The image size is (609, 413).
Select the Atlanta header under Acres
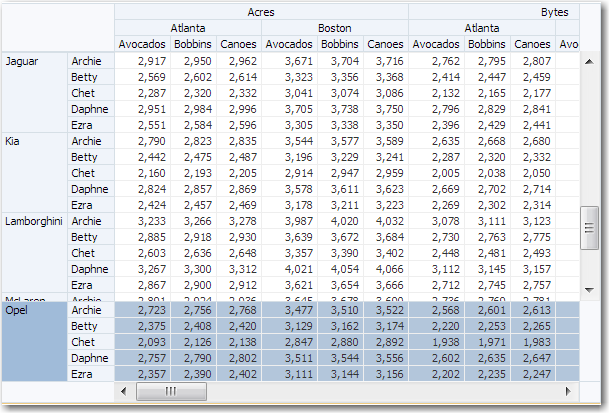[x=188, y=28]
